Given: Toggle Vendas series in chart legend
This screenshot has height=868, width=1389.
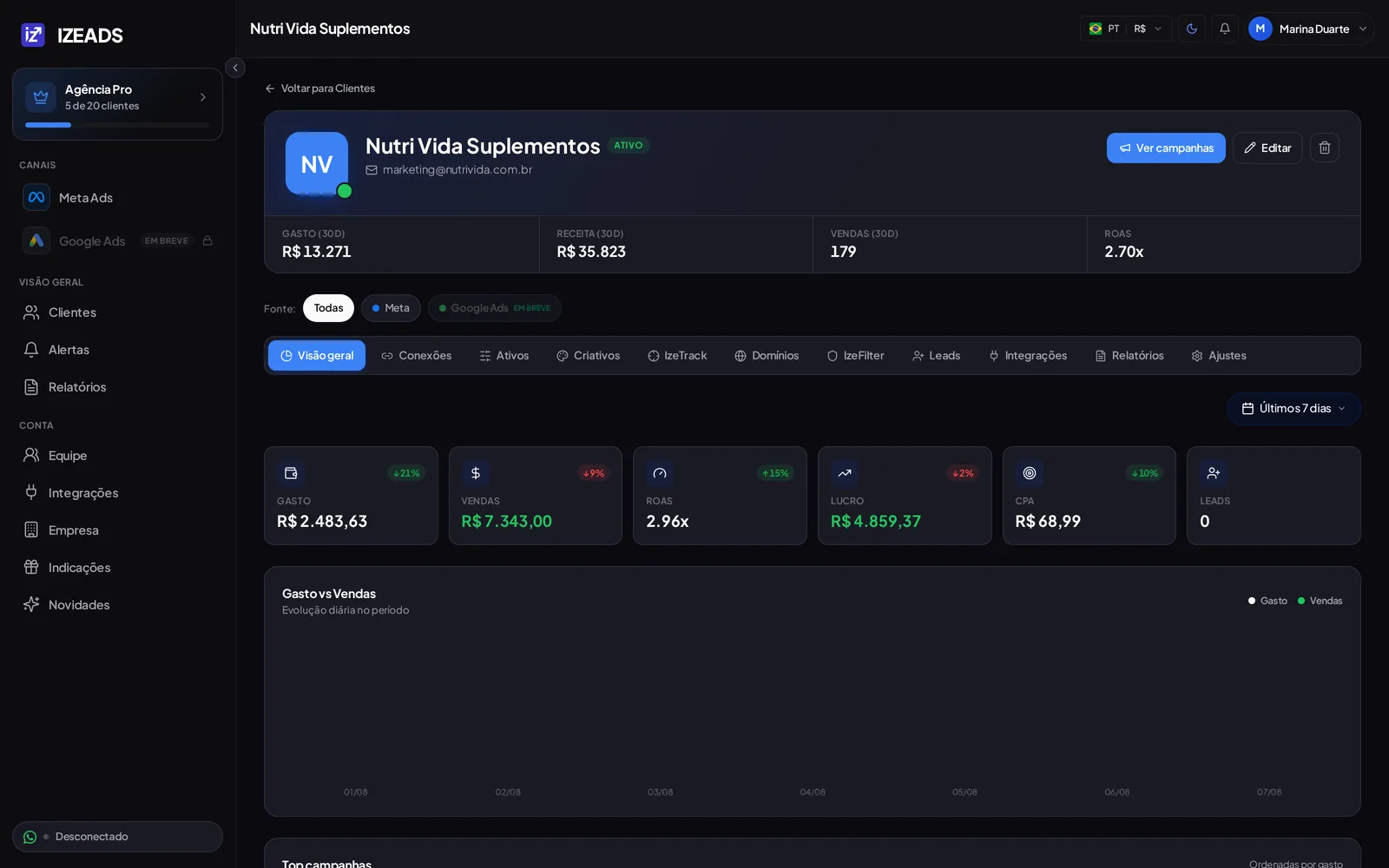Looking at the screenshot, I should tap(1320, 601).
